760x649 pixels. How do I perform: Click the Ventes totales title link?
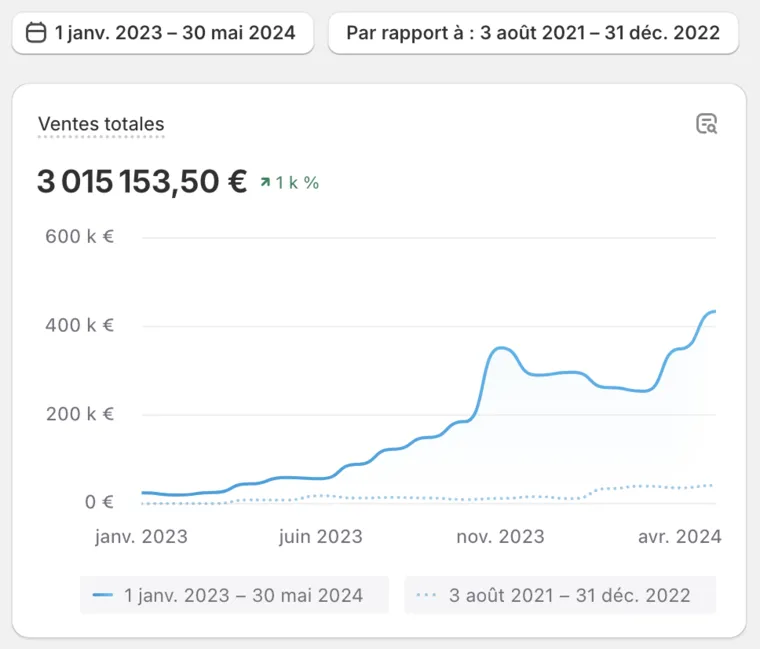101,124
